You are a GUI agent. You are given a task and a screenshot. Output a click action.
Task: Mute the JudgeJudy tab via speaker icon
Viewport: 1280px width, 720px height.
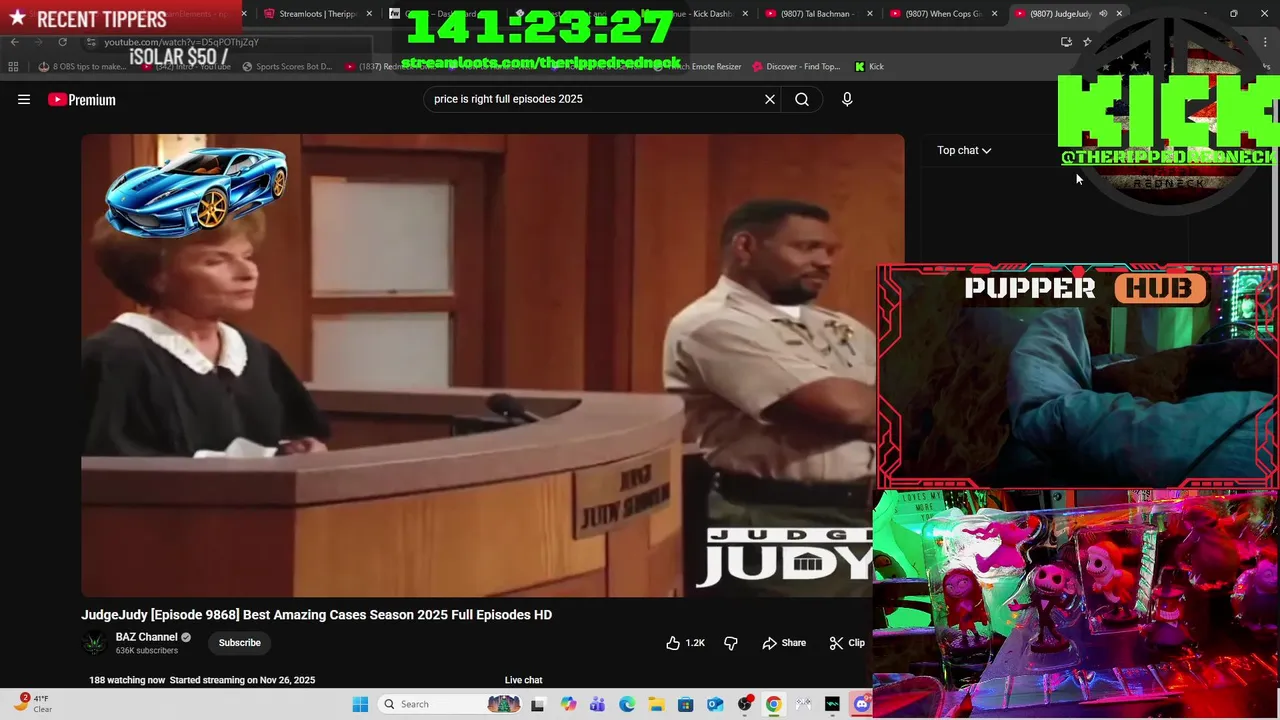1103,14
